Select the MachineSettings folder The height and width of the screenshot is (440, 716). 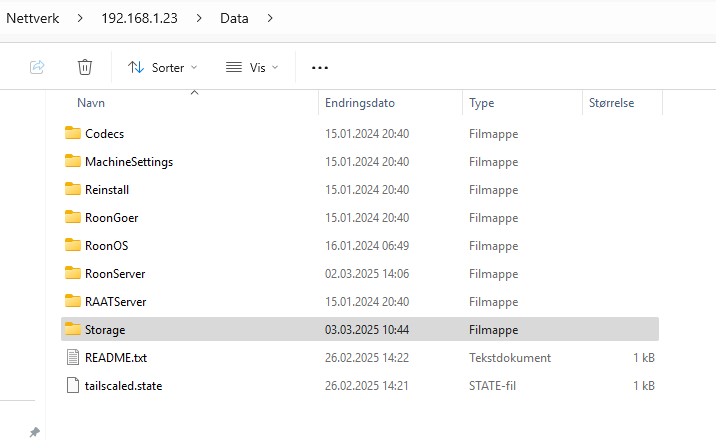point(129,162)
